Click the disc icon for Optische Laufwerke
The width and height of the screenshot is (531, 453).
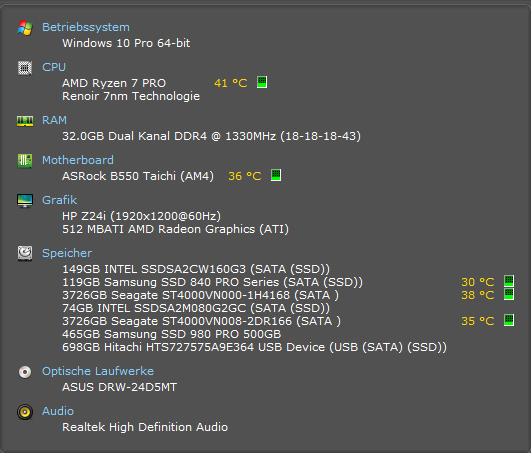(25, 372)
